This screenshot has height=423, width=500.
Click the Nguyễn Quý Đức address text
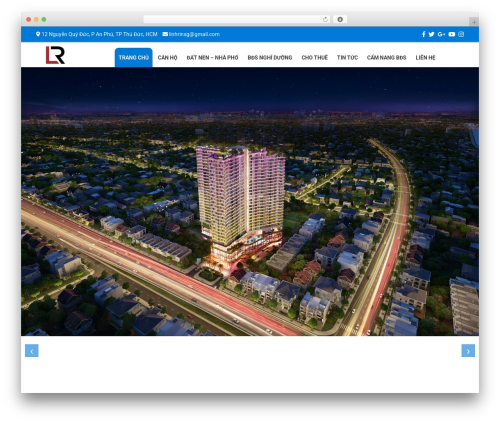point(99,34)
